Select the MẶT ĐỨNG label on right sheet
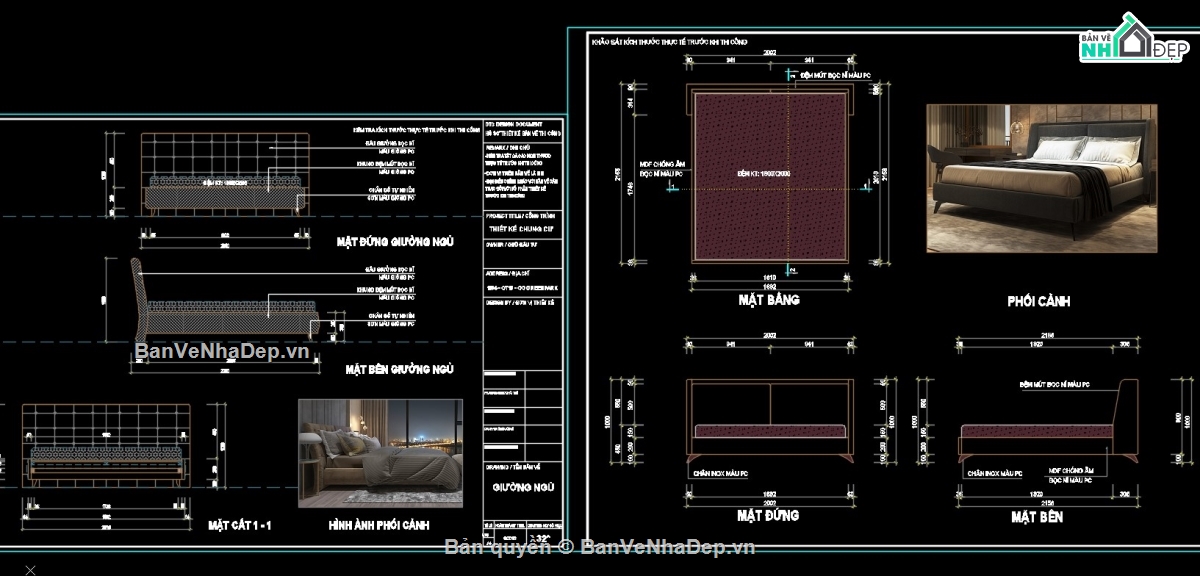The image size is (1200, 576). coord(768,516)
